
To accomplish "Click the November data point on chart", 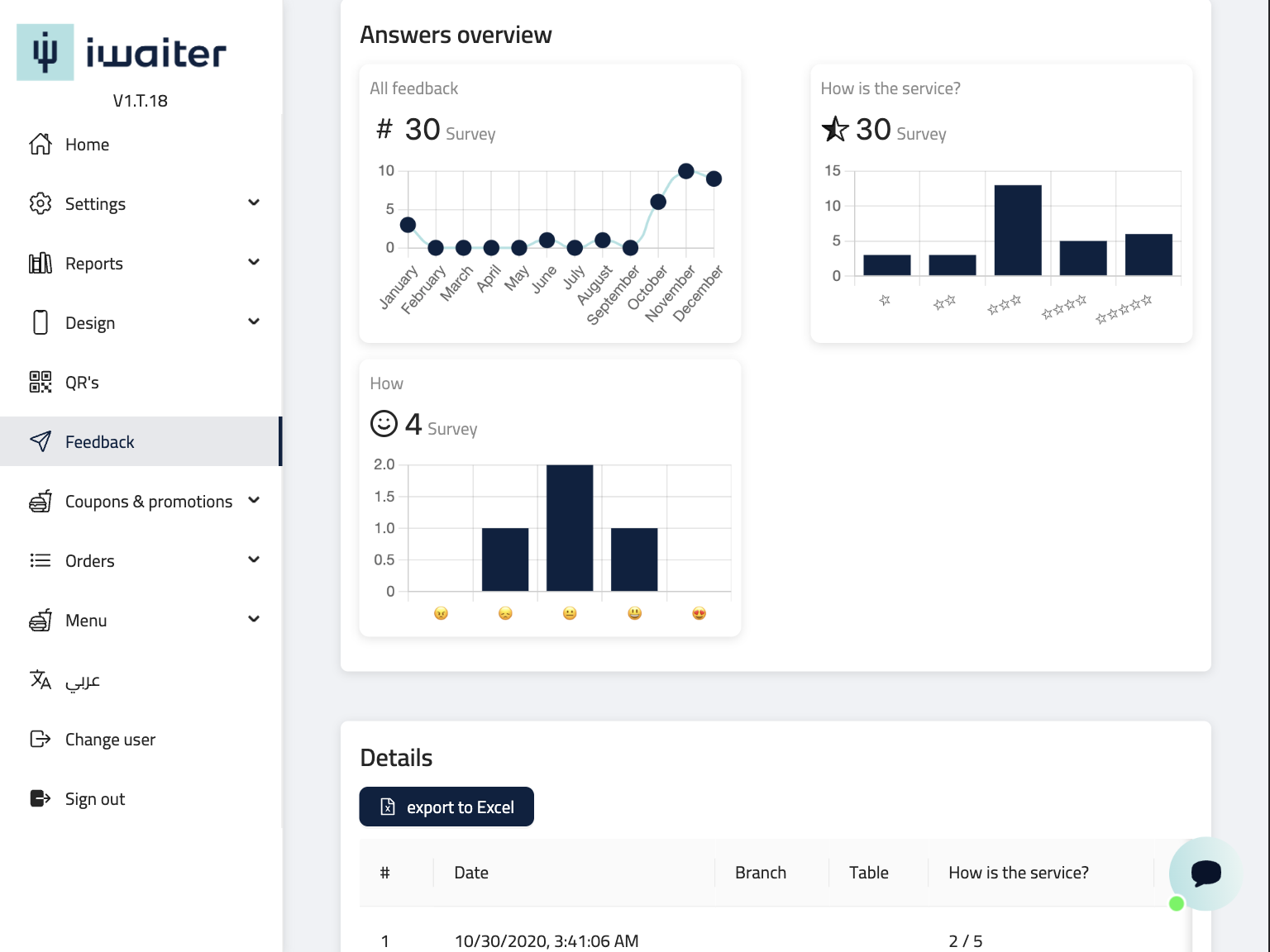I will tap(685, 171).
